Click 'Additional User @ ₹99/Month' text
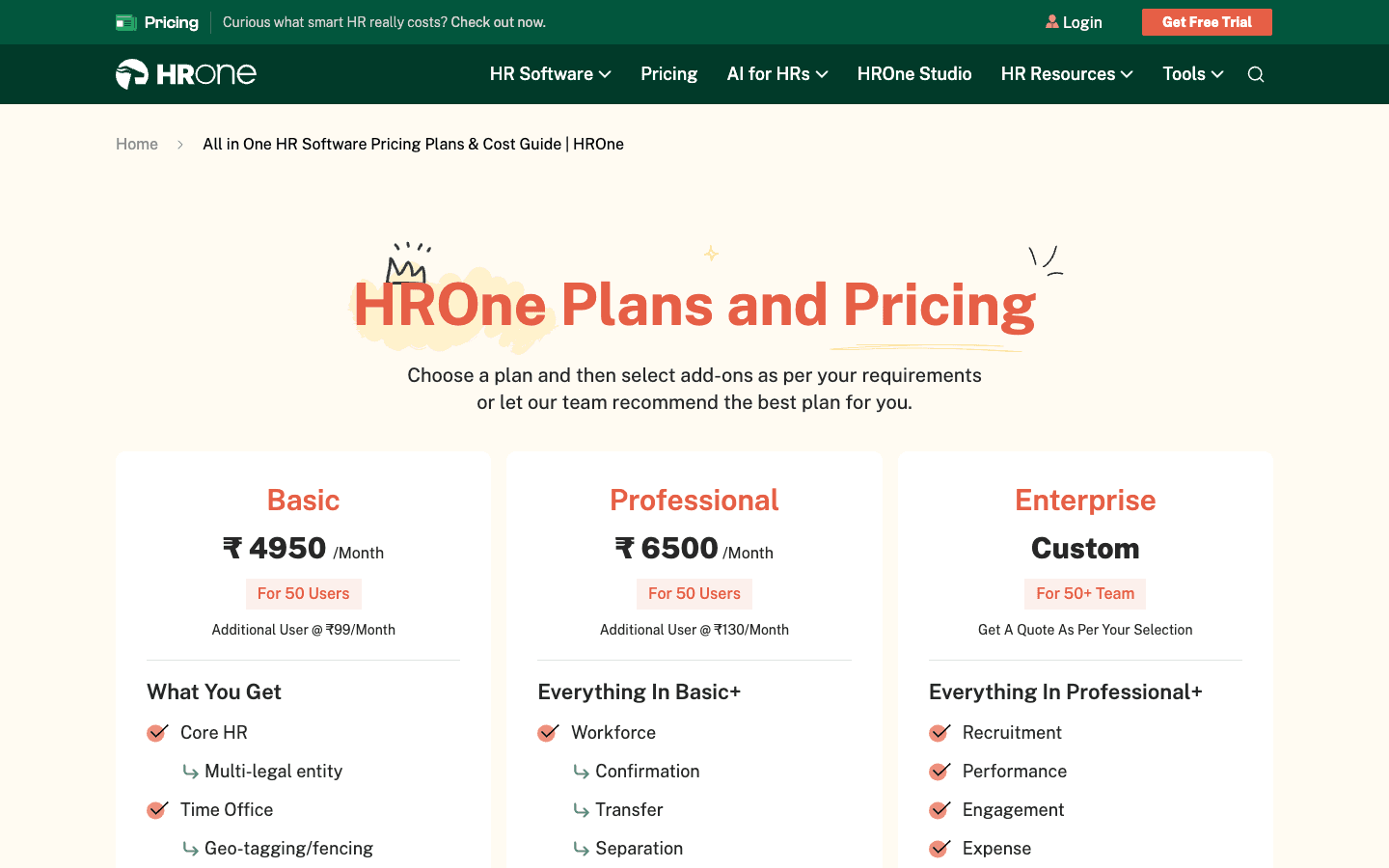This screenshot has width=1389, height=868. pyautogui.click(x=304, y=630)
